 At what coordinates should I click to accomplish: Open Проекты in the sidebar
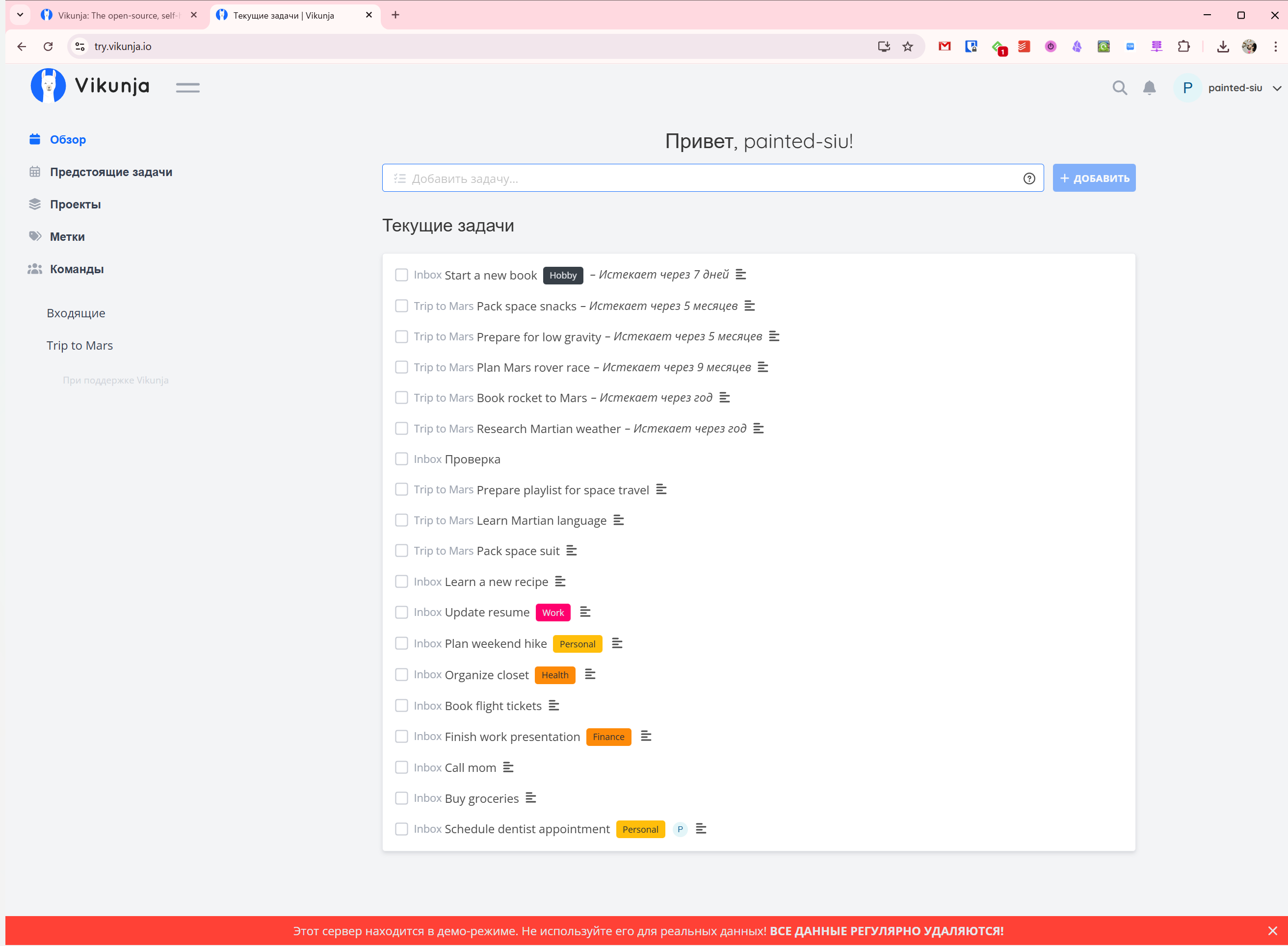75,205
